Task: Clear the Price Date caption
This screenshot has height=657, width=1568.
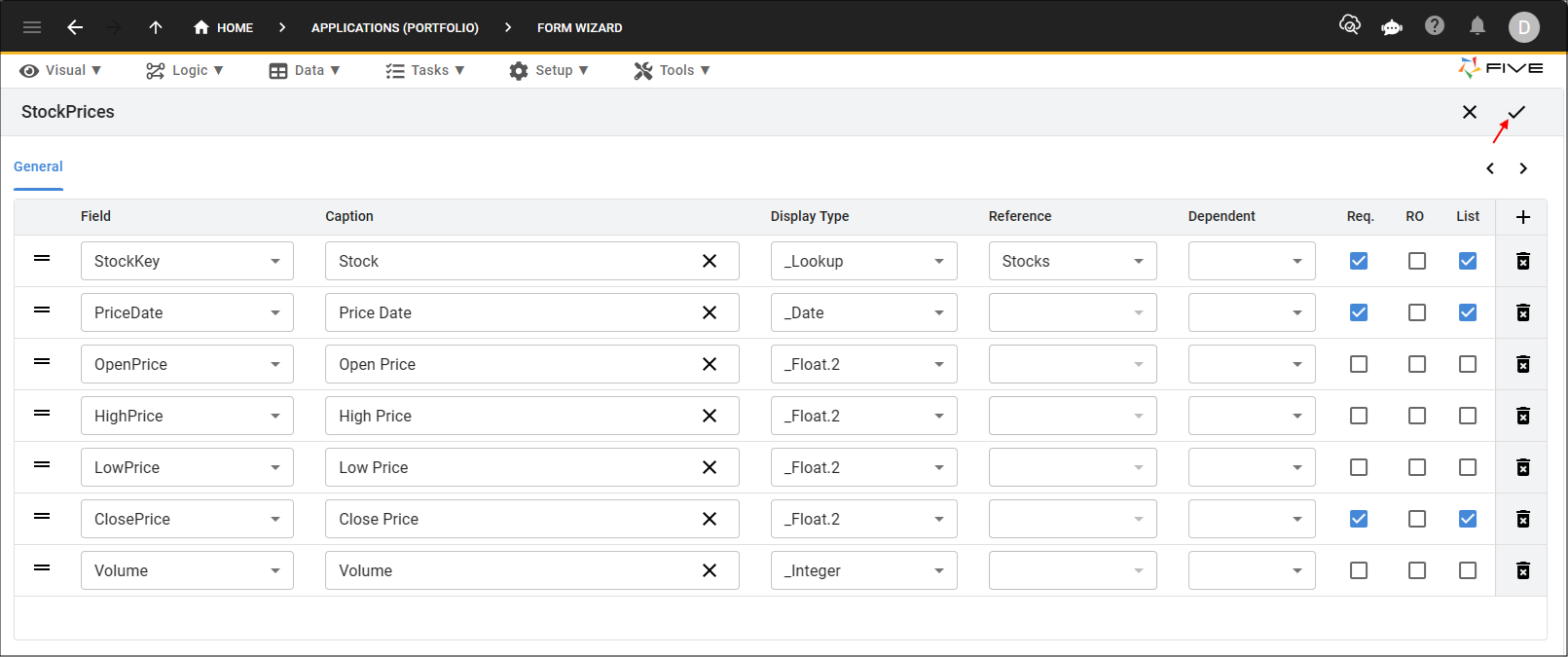Action: pyautogui.click(x=710, y=312)
